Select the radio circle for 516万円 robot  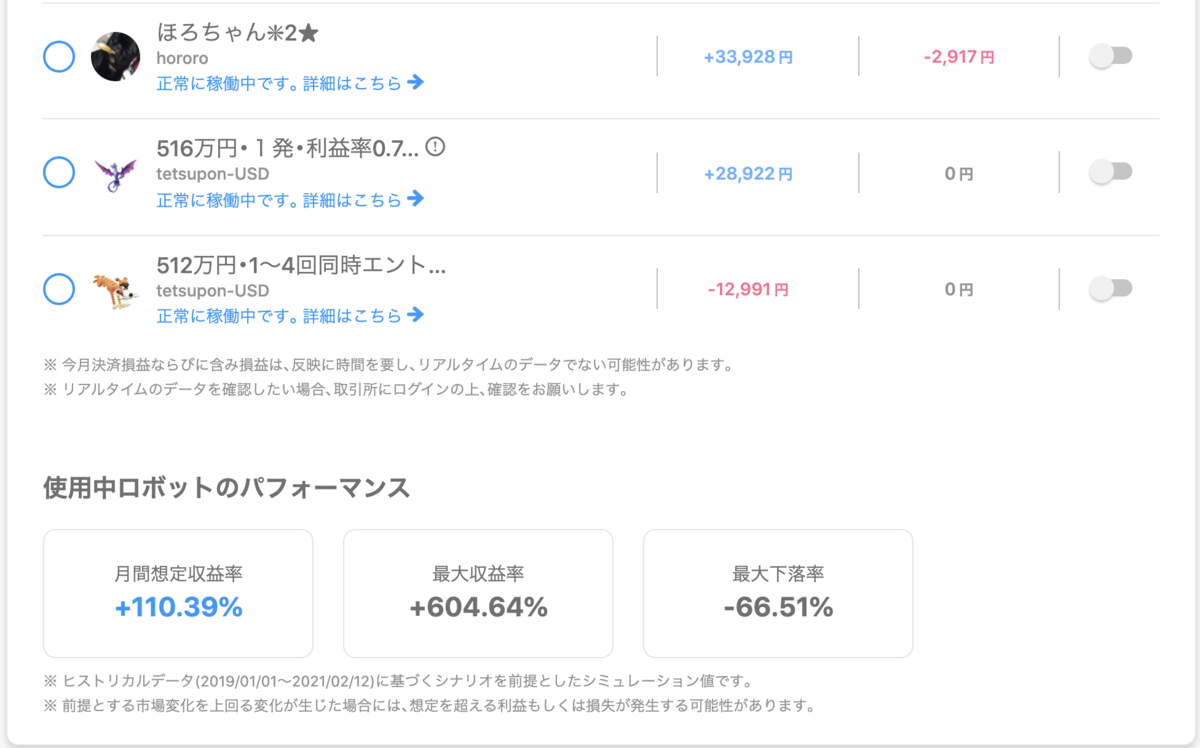click(x=59, y=173)
